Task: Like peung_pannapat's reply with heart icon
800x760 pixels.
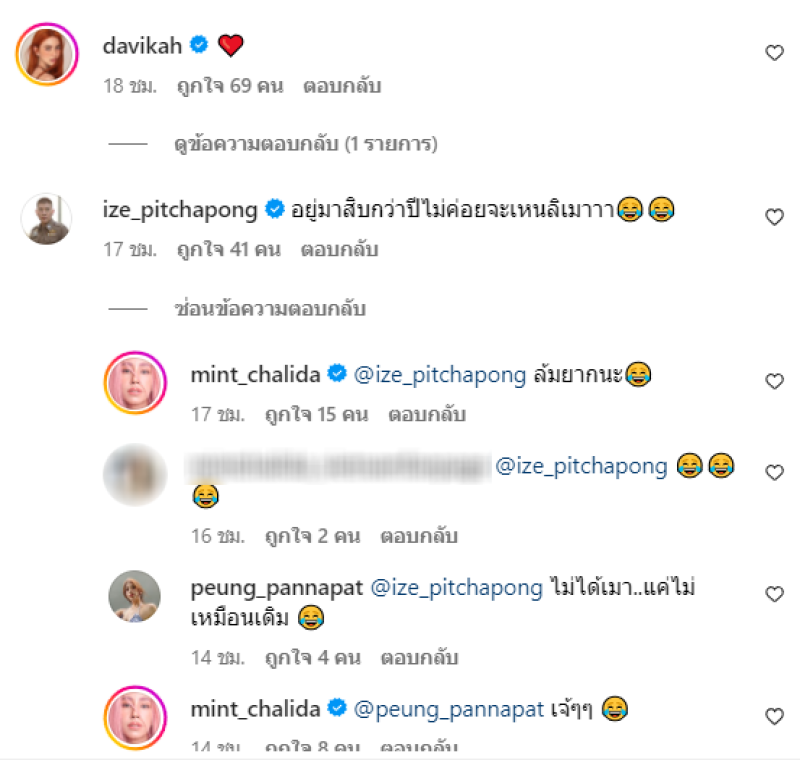Action: pyautogui.click(x=774, y=594)
